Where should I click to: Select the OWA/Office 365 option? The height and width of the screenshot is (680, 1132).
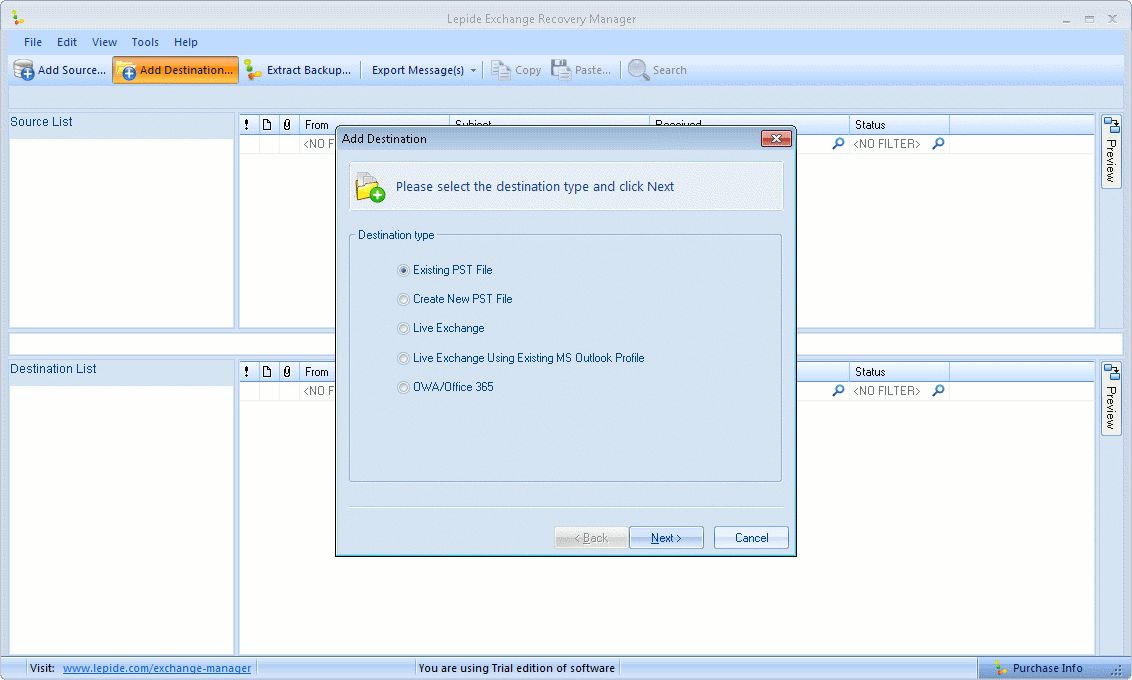tap(445, 387)
